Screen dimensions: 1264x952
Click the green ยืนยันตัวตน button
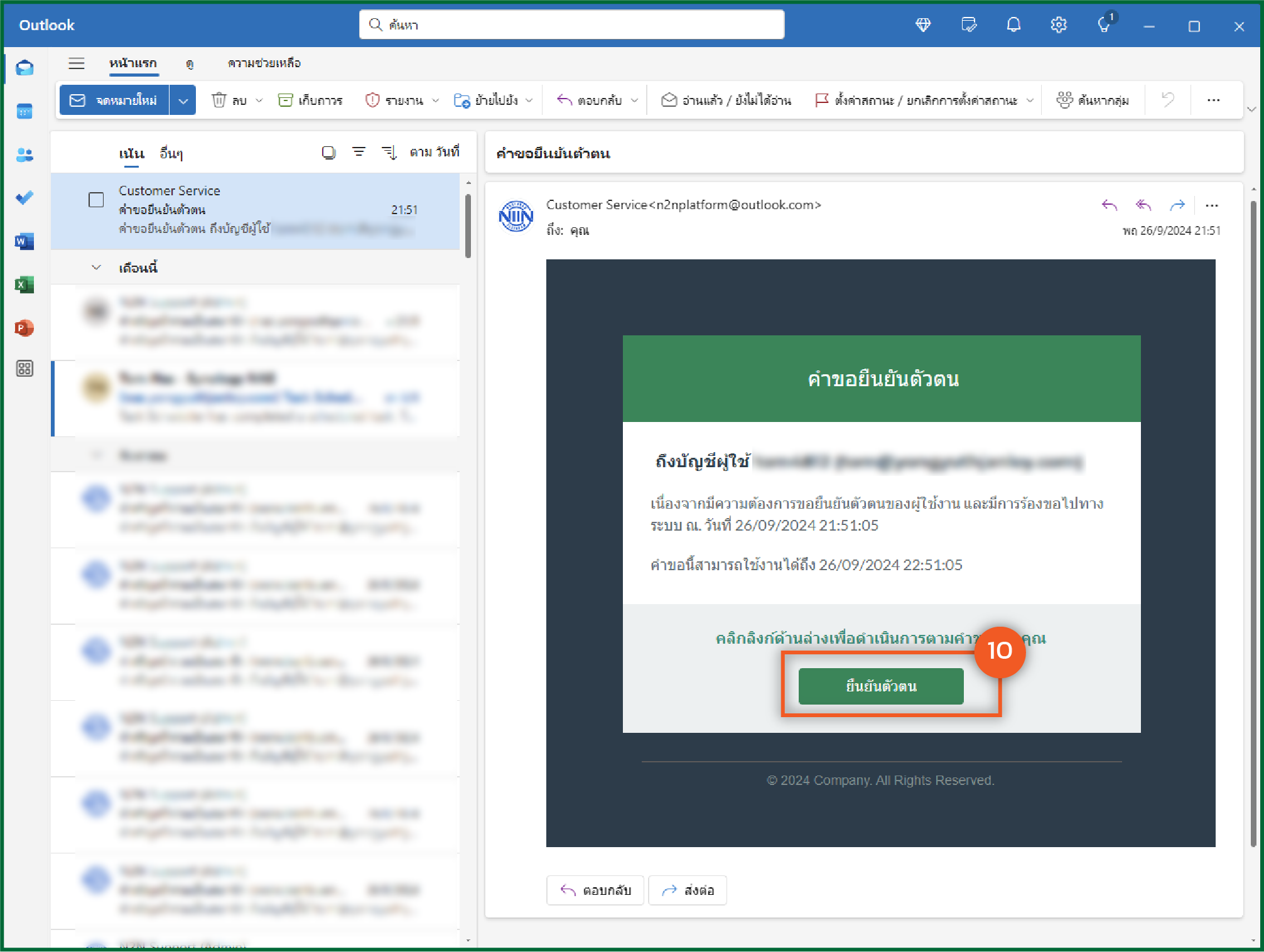[880, 686]
